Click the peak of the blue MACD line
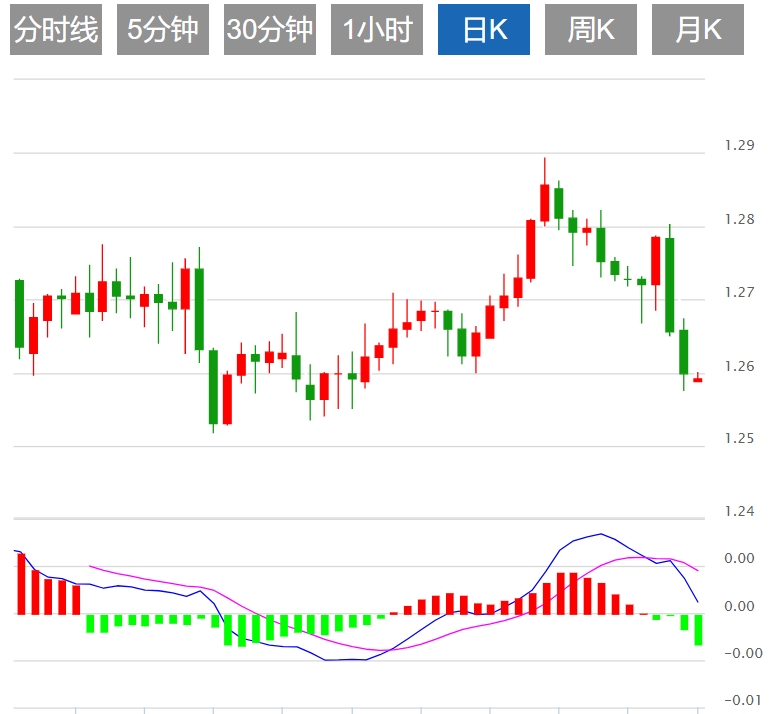The height and width of the screenshot is (714, 777). pyautogui.click(x=601, y=534)
